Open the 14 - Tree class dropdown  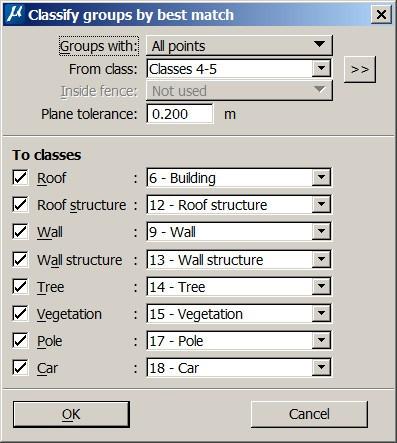point(239,286)
